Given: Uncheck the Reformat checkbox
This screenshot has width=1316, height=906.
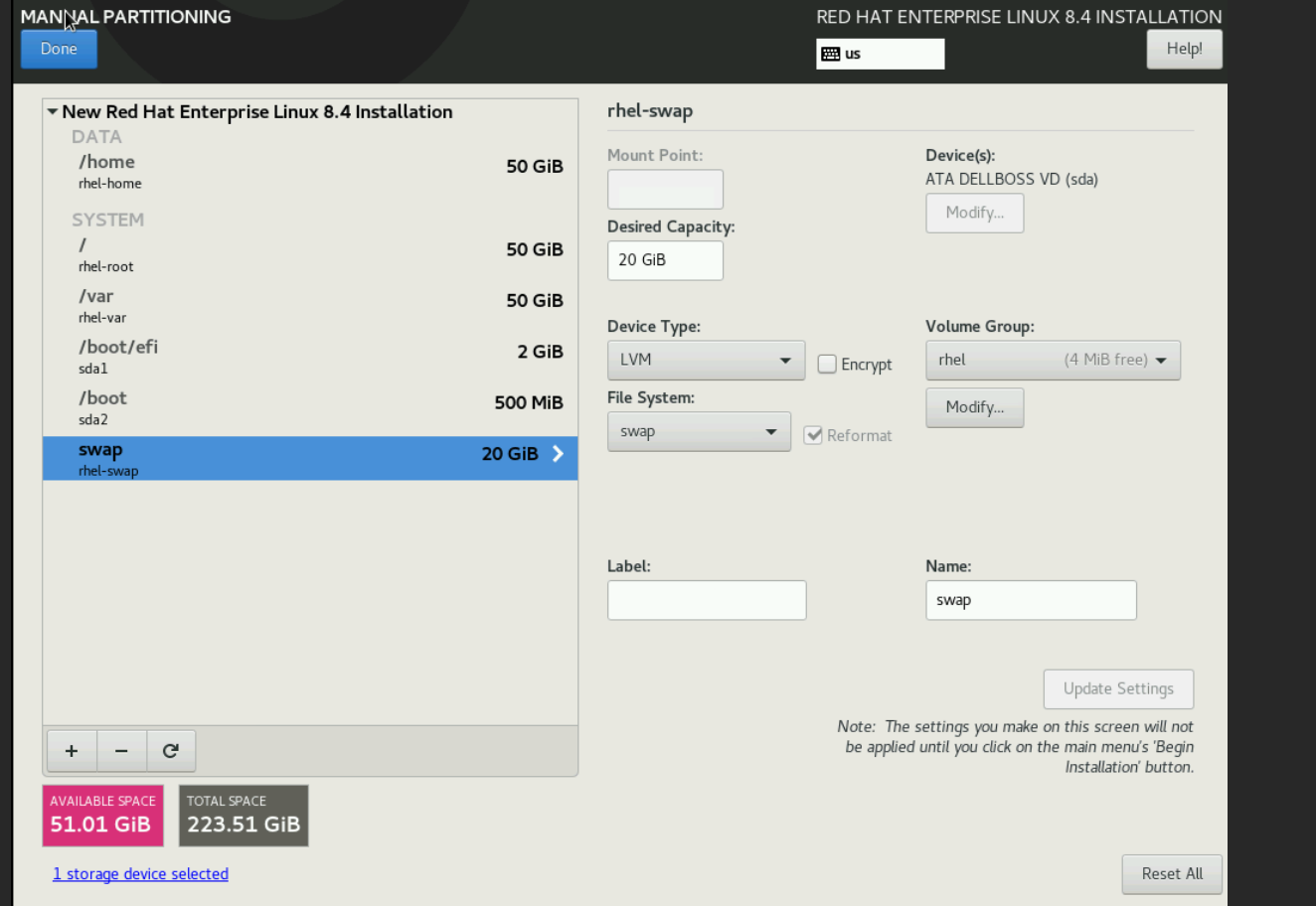Looking at the screenshot, I should (x=814, y=435).
